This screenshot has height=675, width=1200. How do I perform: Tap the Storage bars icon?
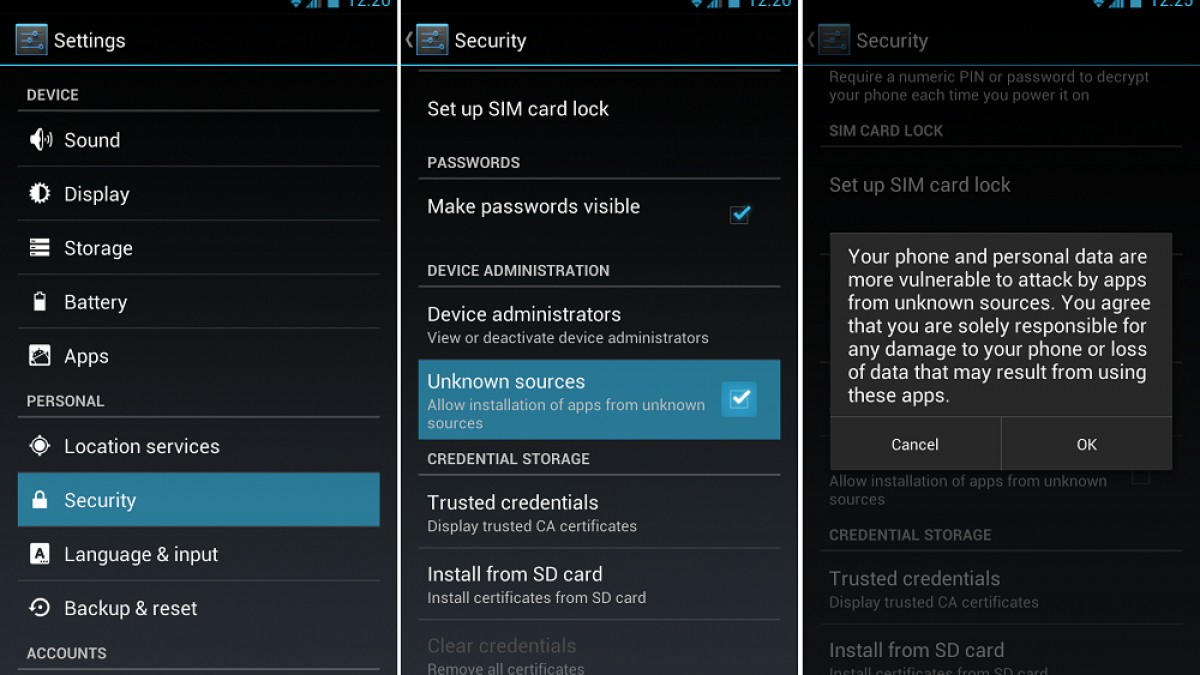pos(40,247)
